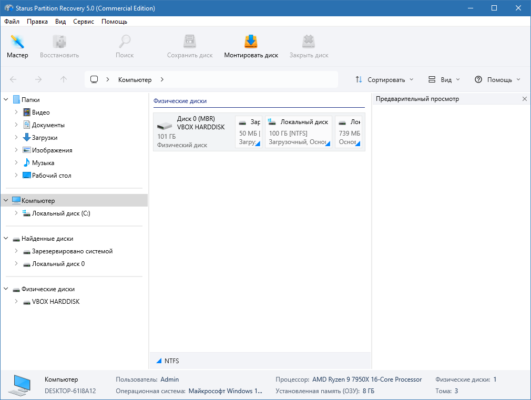531x400 pixels.
Task: Select the Рабочий стол desktop icon
Action: (26, 175)
